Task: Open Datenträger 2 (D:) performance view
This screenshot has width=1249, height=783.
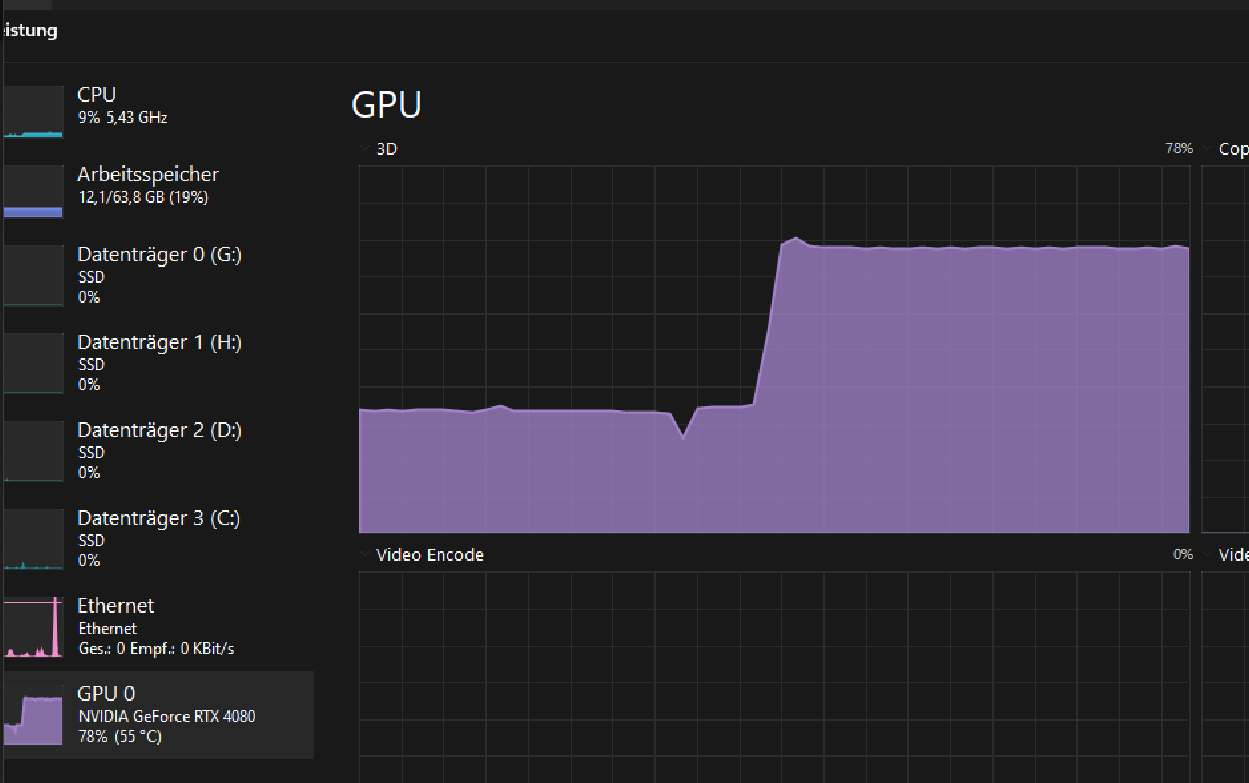Action: tap(159, 431)
